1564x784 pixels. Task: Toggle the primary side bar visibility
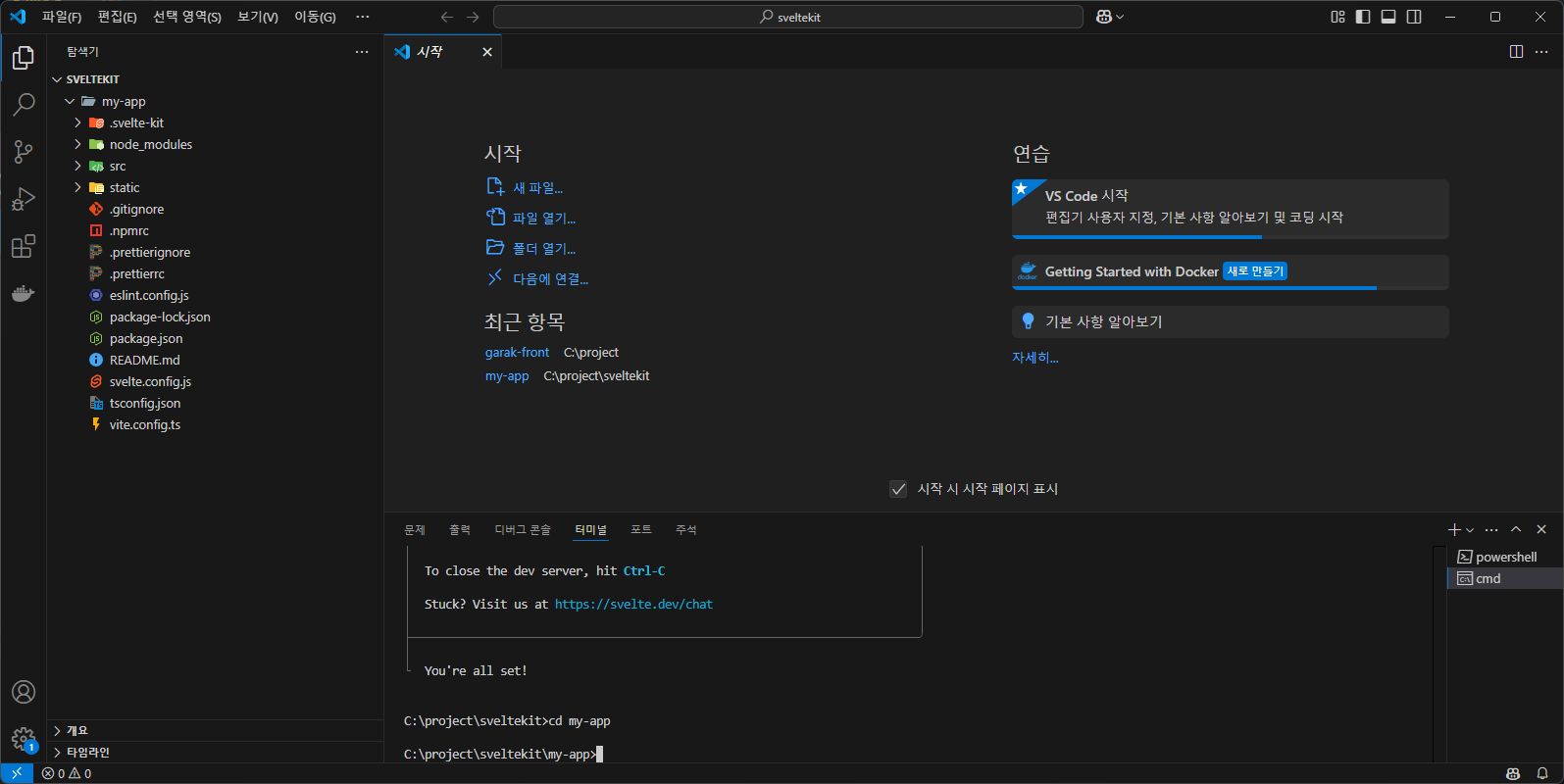tap(1363, 17)
